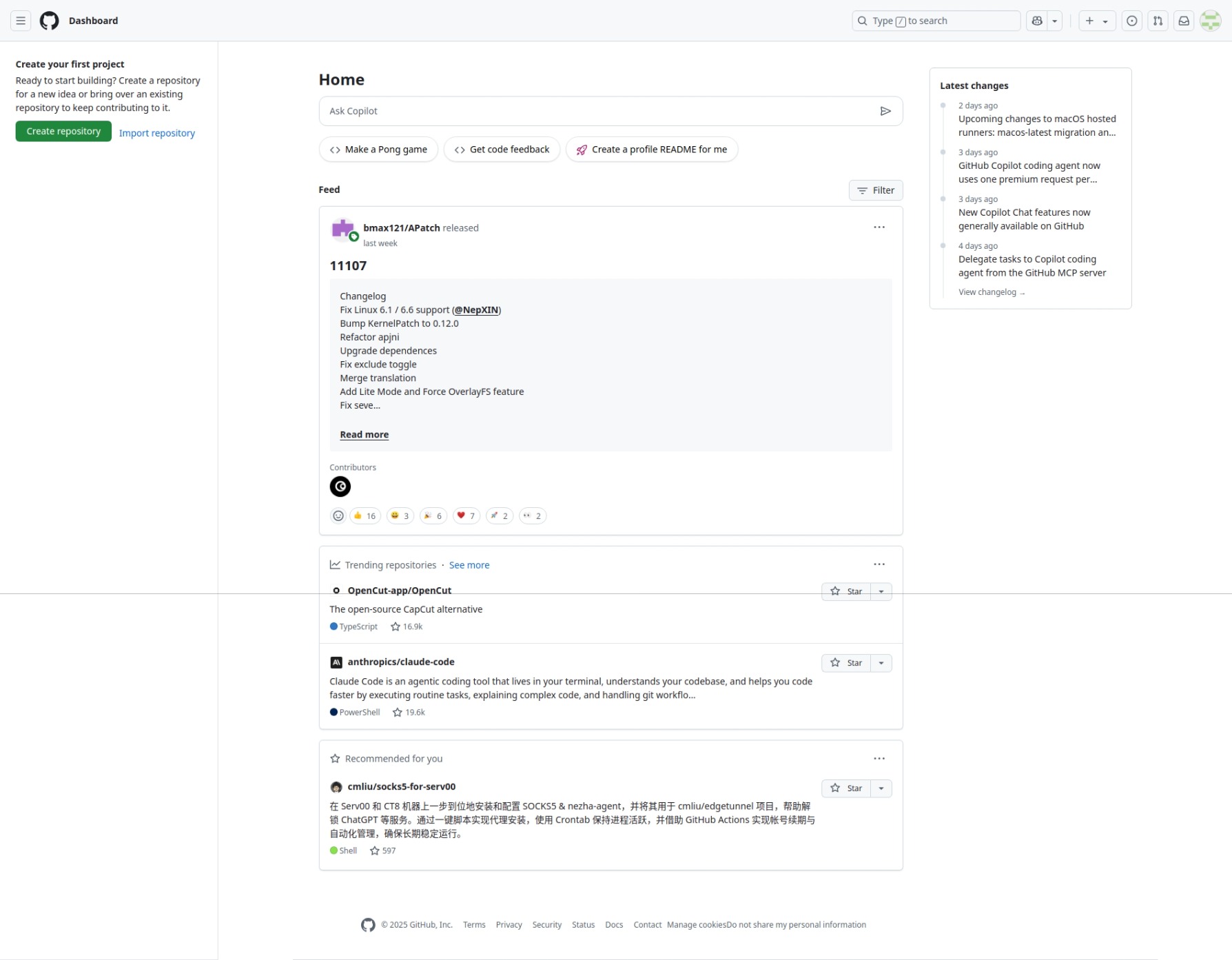Open add reaction smiley picker

338,515
